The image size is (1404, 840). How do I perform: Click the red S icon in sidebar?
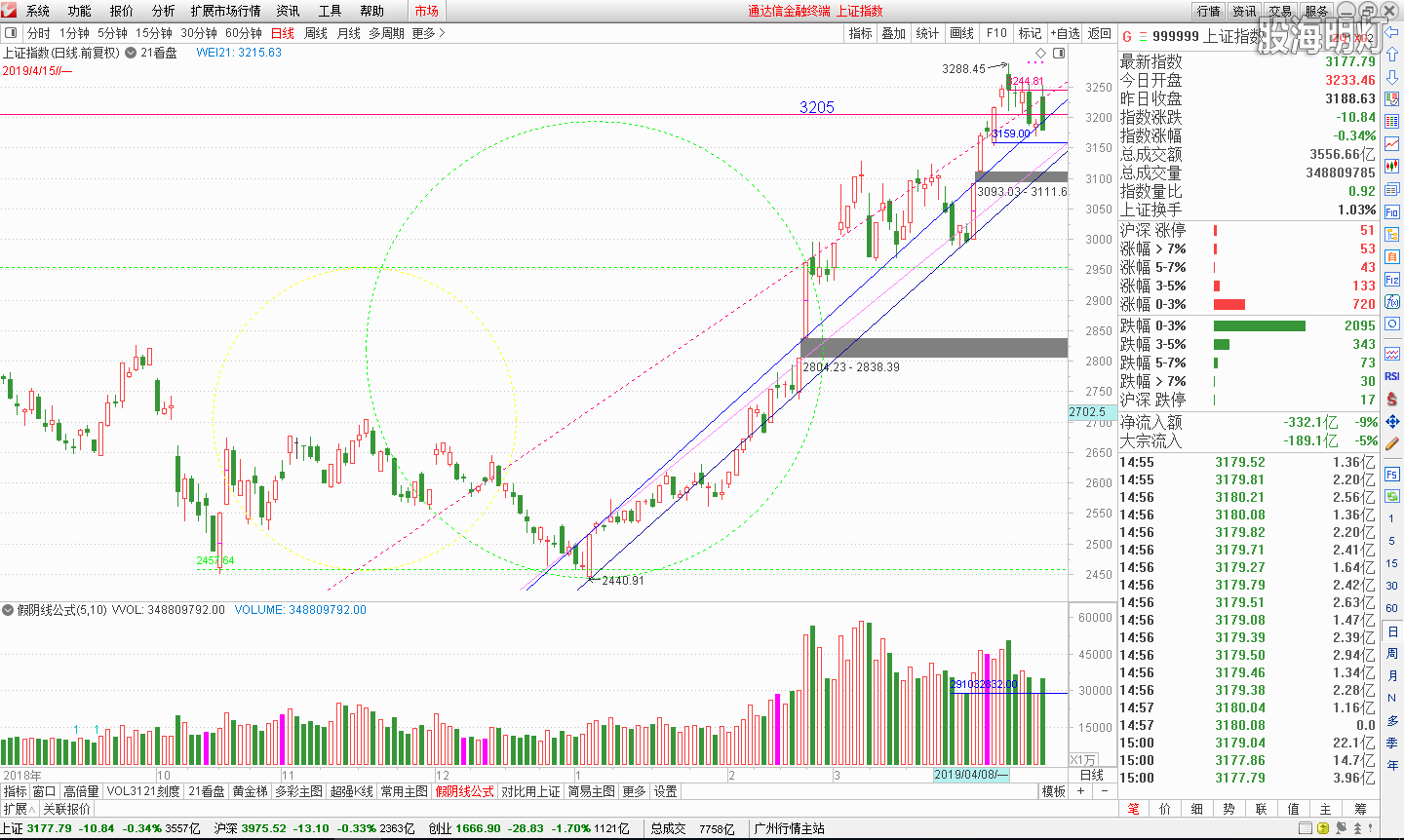click(1392, 399)
